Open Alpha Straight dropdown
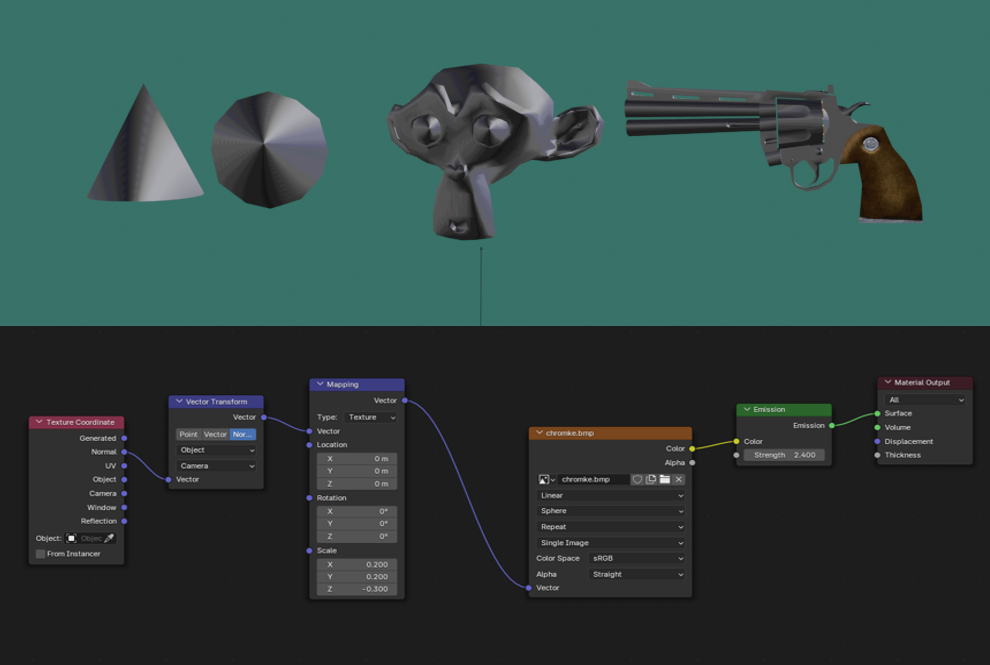Image resolution: width=990 pixels, height=665 pixels. tap(637, 575)
